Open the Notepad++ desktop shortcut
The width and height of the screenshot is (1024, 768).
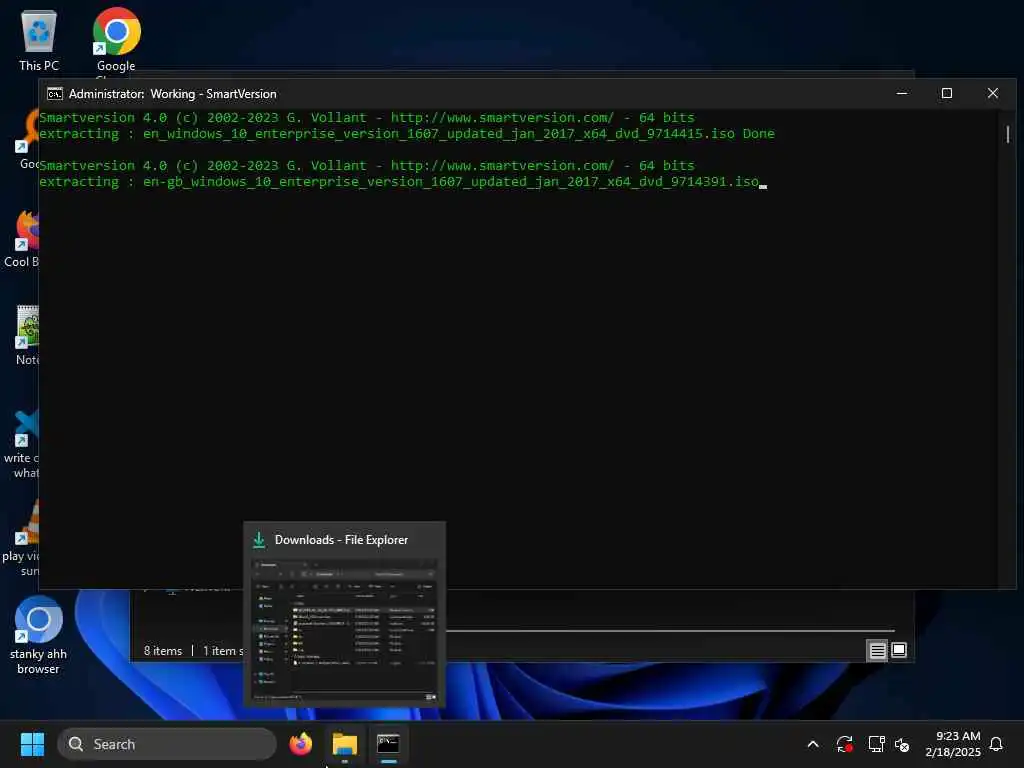(x=26, y=335)
